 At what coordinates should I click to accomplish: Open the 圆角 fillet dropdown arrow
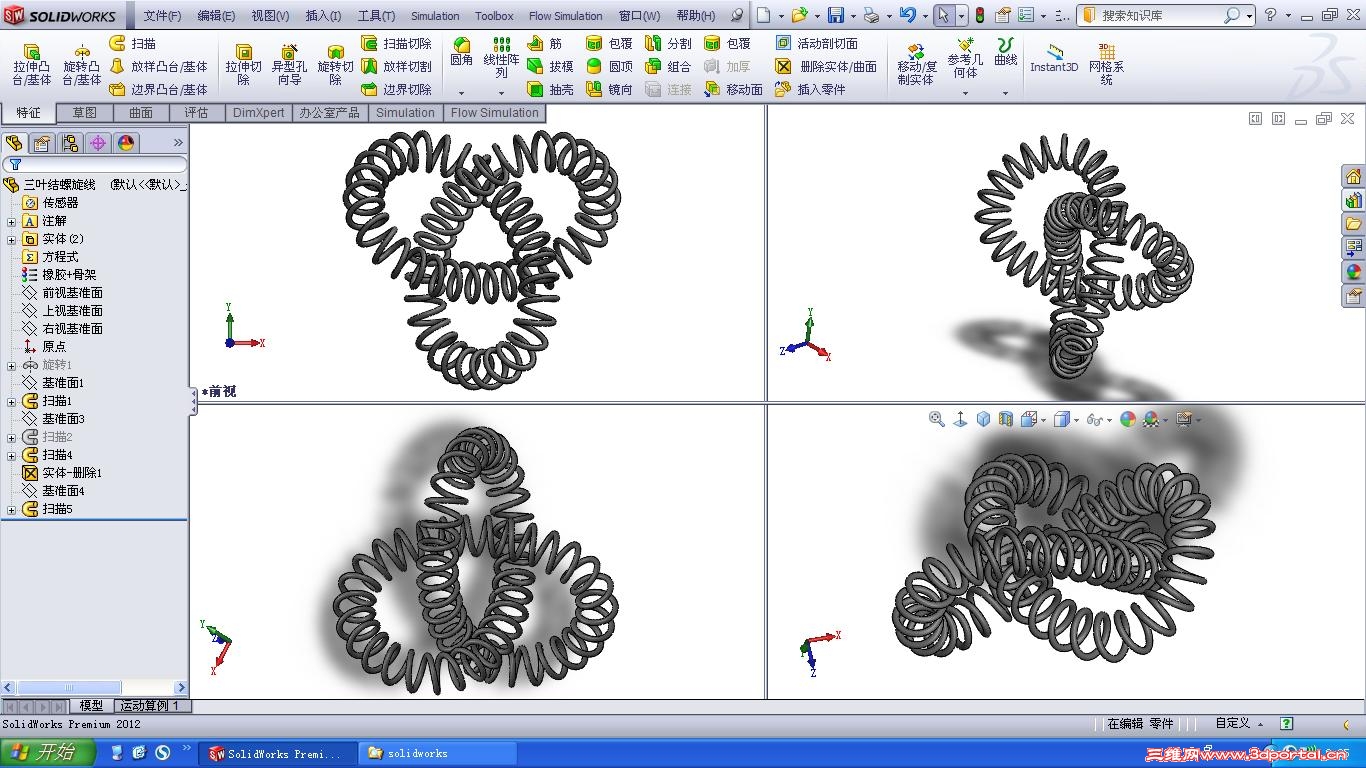pyautogui.click(x=461, y=93)
